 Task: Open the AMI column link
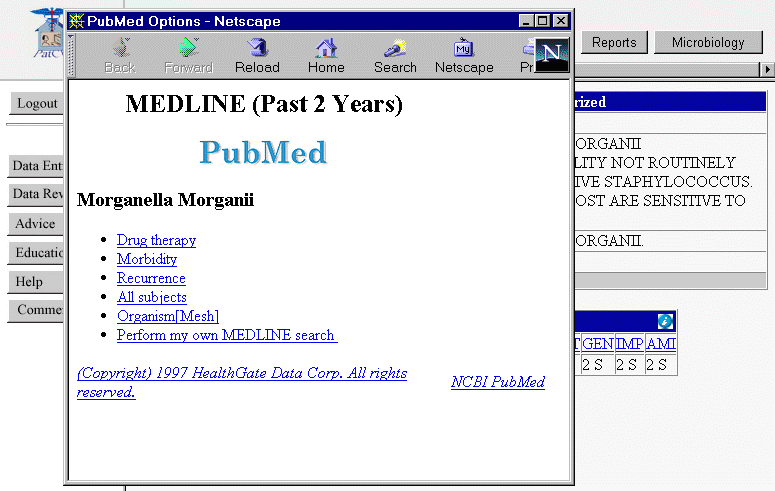click(x=661, y=343)
